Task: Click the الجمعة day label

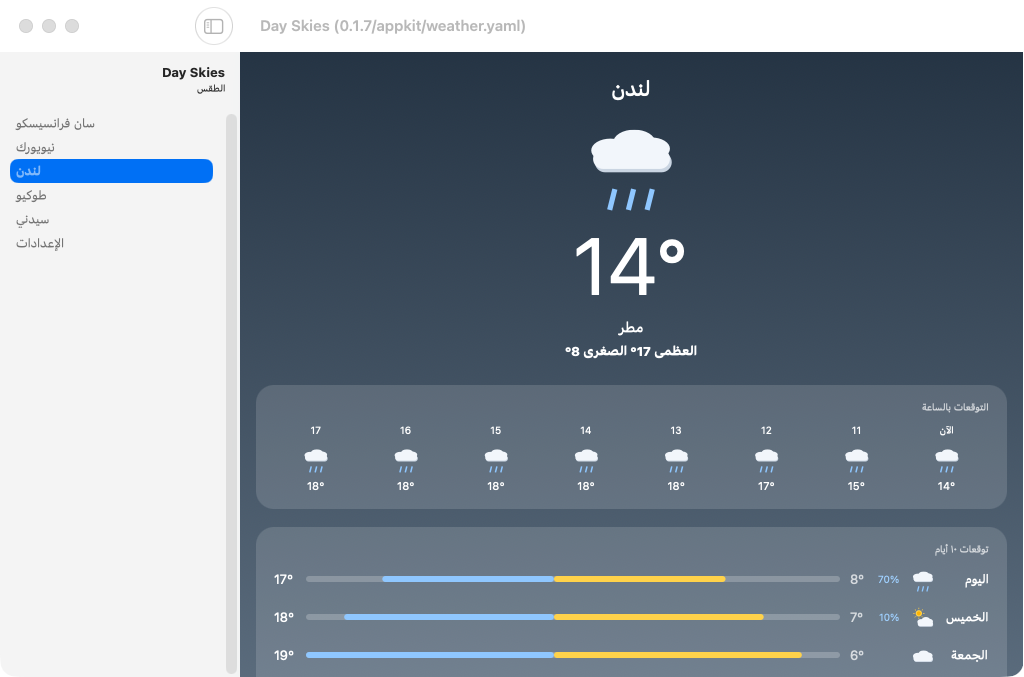Action: (969, 655)
